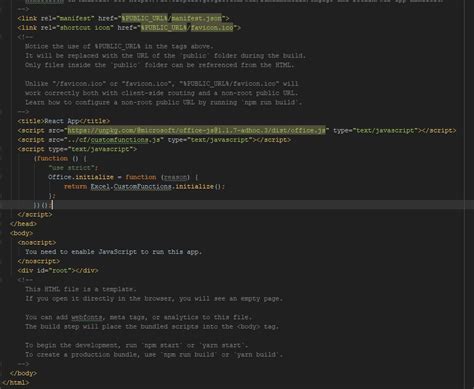Viewport: 474px width, 389px height.
Task: Click 'Only files inside the public folder' comment
Action: 160,65
